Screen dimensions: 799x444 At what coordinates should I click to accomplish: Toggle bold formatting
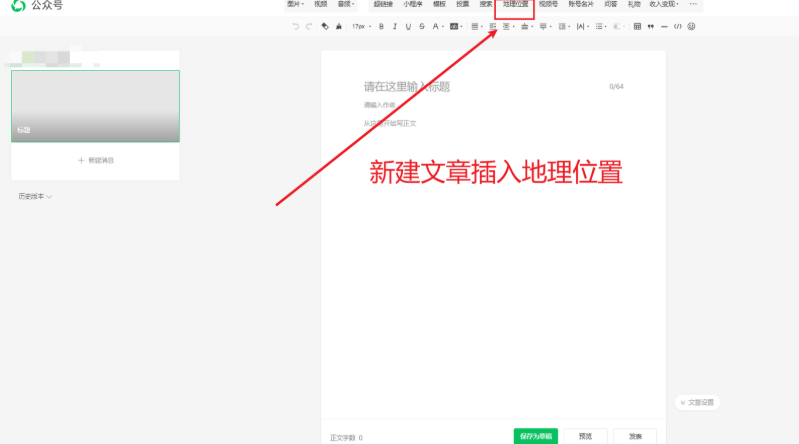381,27
